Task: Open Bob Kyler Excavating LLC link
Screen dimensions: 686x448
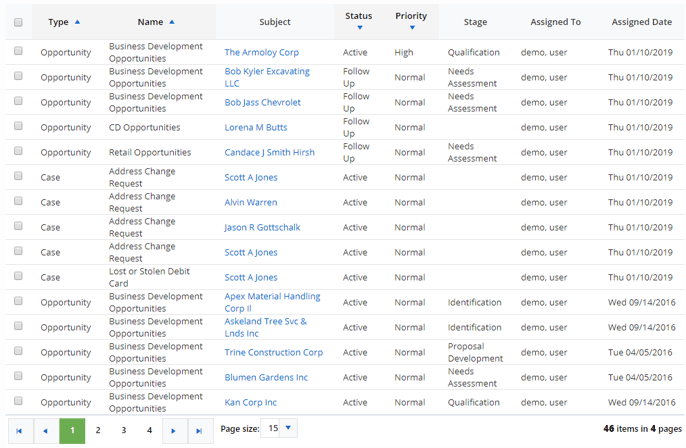Action: pos(267,77)
